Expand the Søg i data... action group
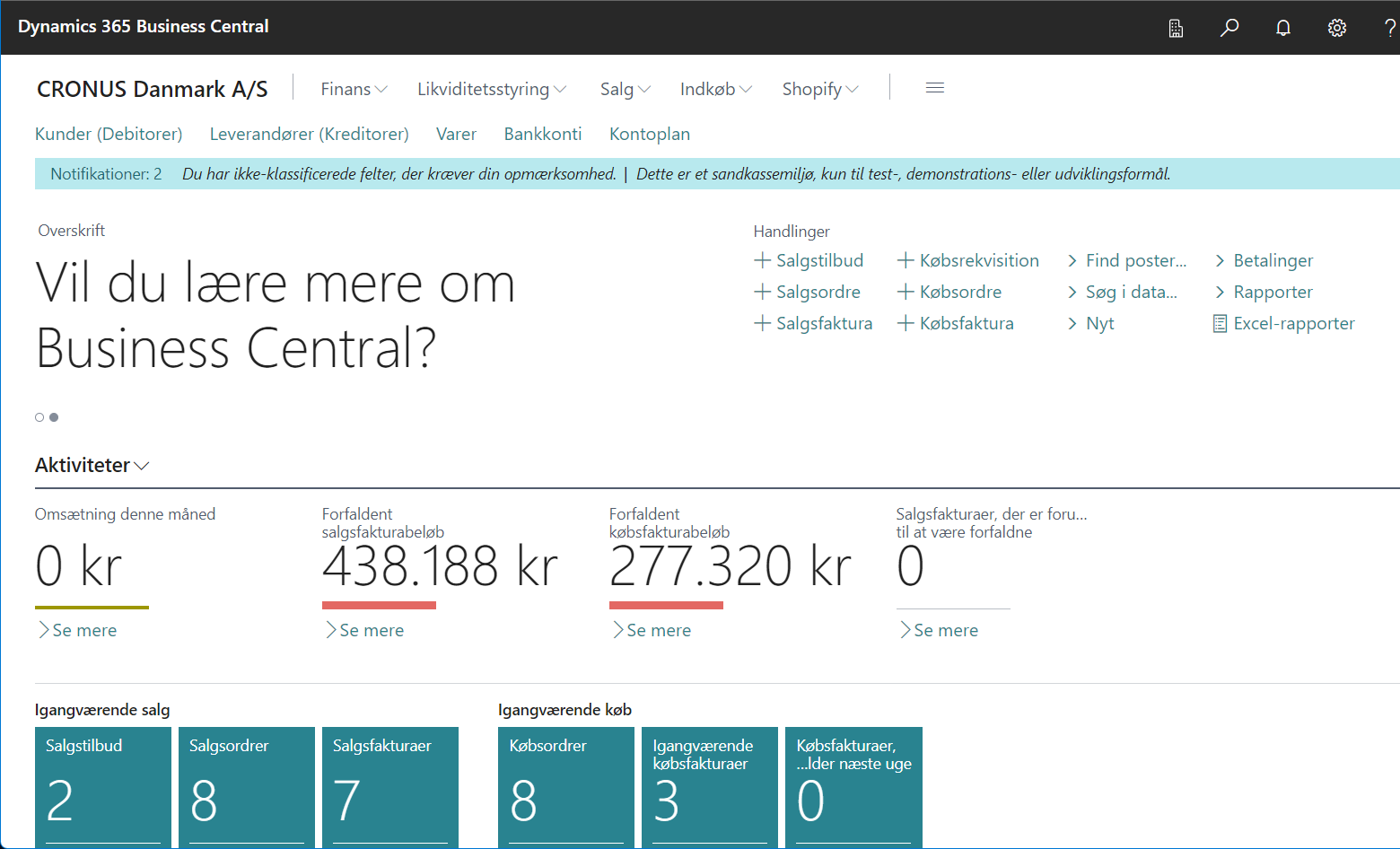 (1122, 292)
